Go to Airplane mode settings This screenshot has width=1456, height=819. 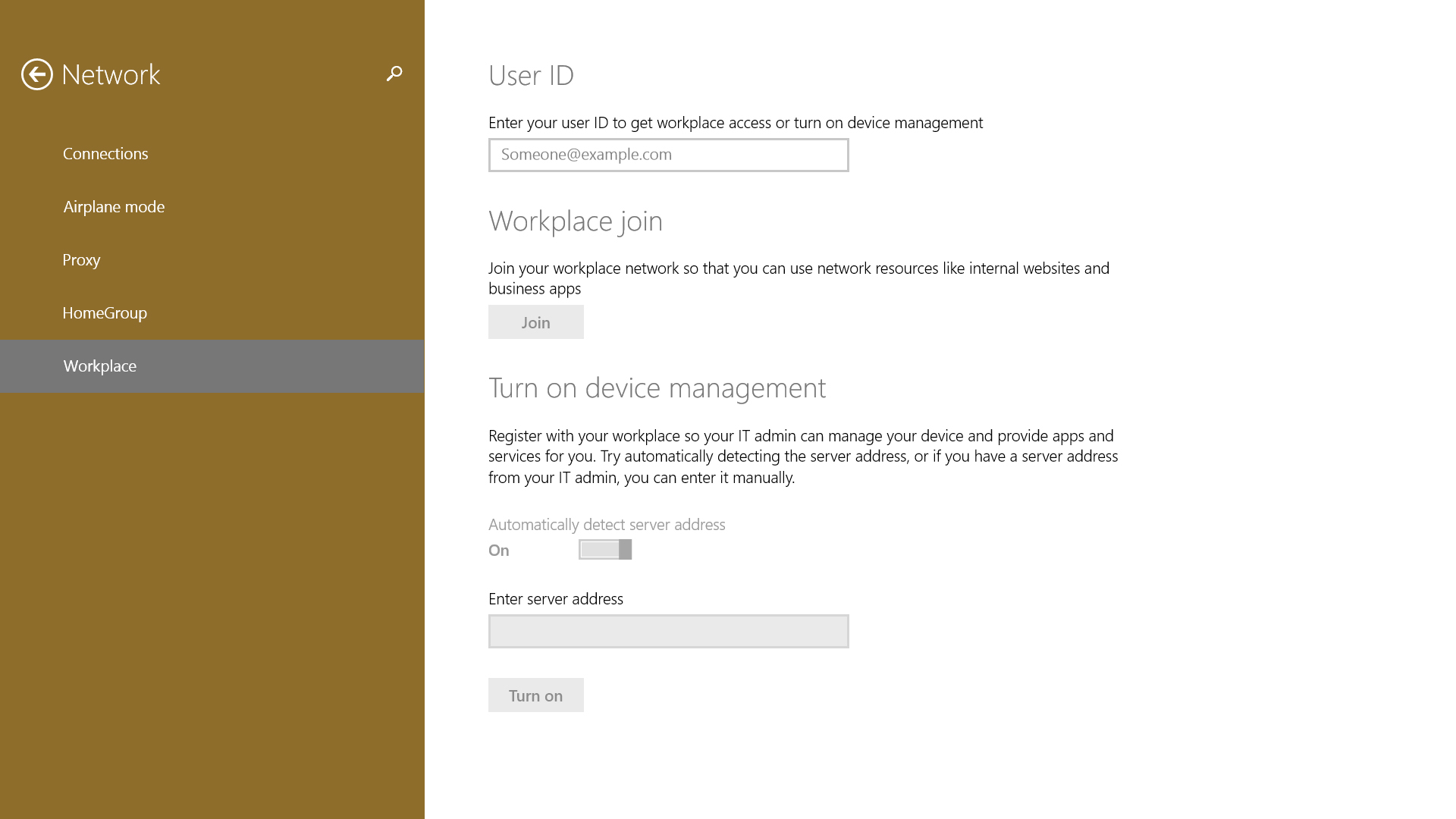[114, 206]
